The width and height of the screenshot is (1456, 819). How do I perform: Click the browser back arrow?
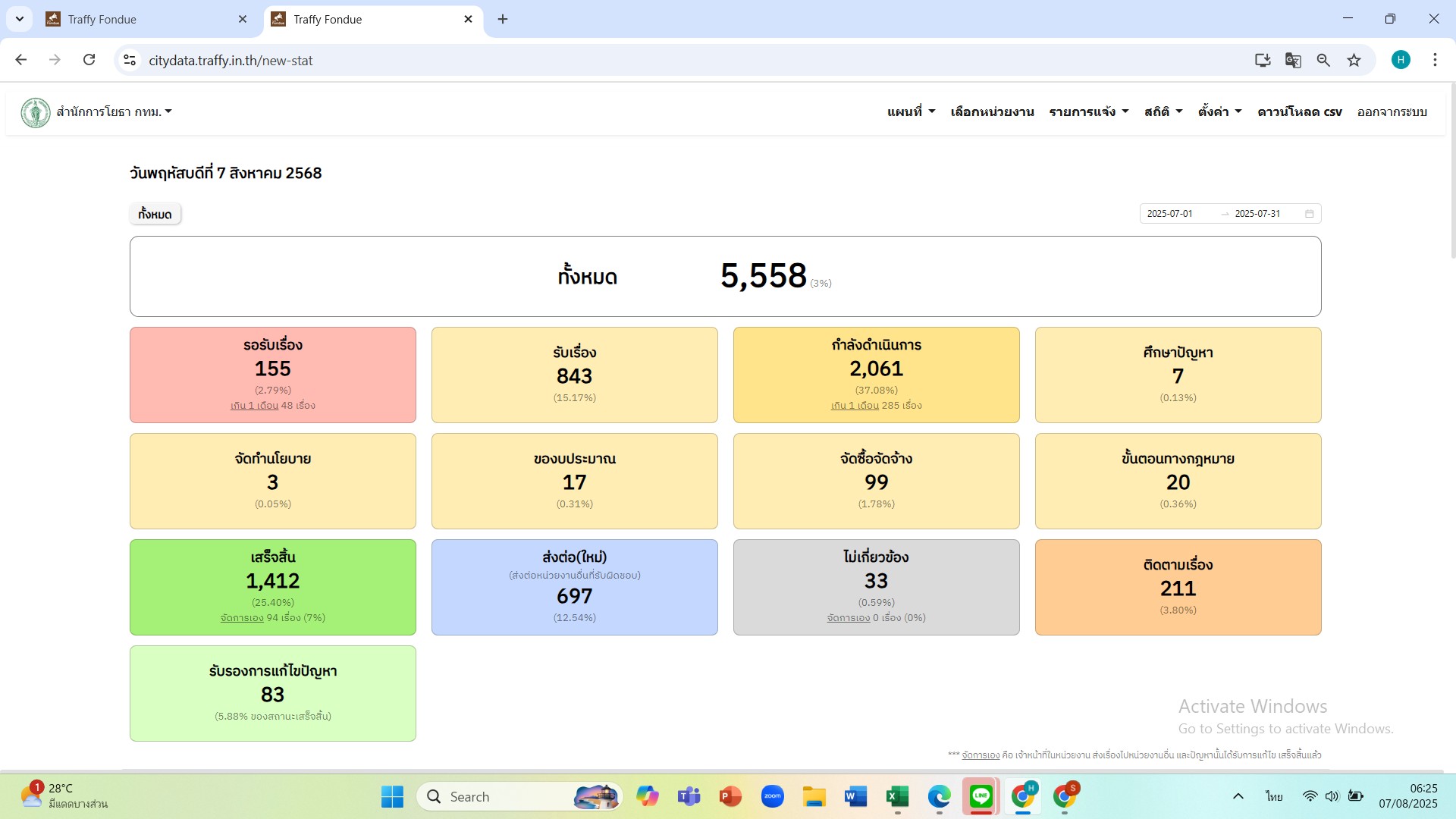pos(21,60)
